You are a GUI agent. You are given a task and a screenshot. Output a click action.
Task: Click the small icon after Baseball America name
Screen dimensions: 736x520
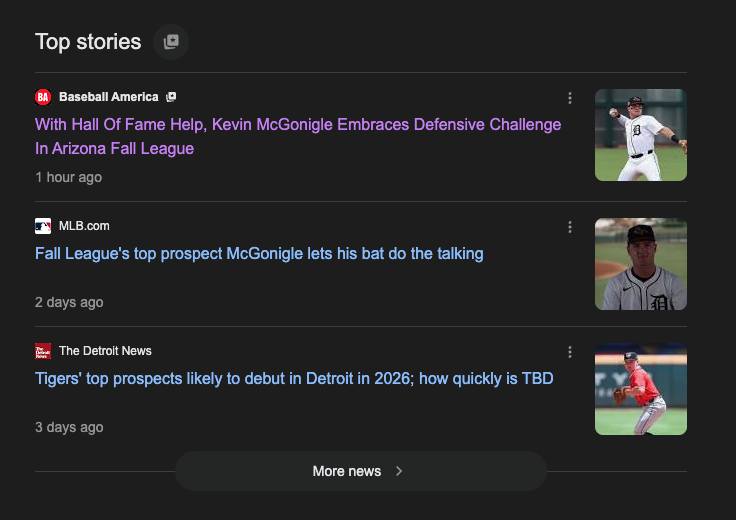pos(171,97)
